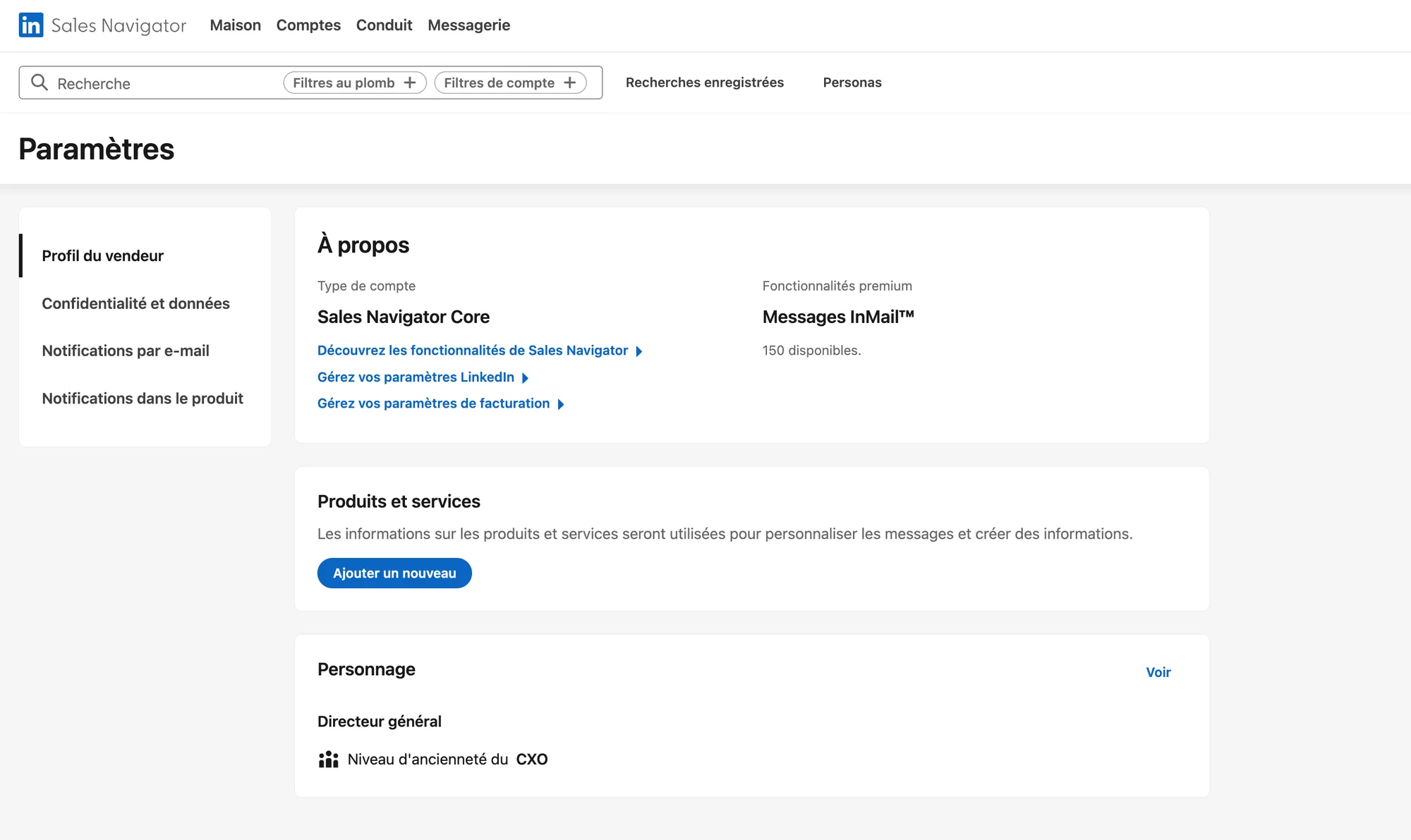
Task: Follow Gérez vos paramètres de facturation link
Action: point(433,403)
